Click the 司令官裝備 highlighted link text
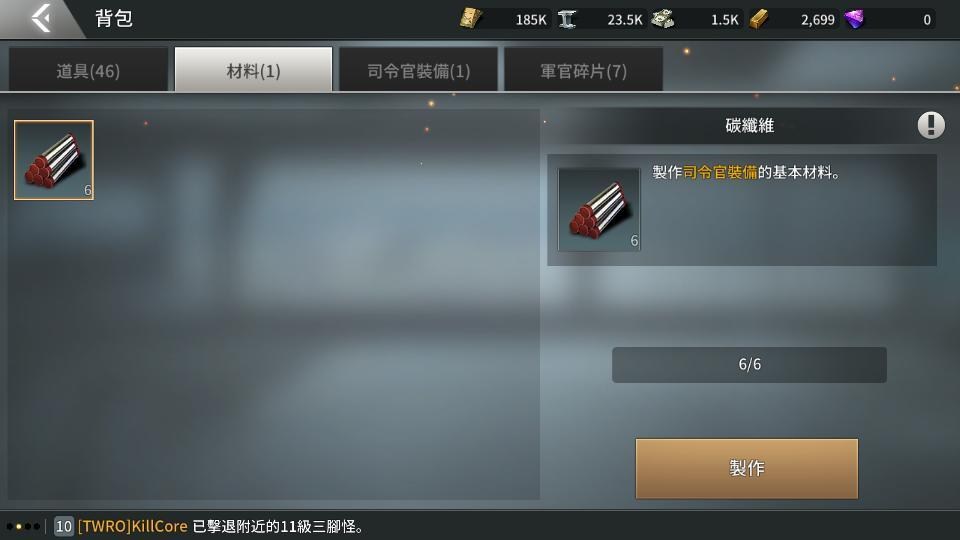 click(x=720, y=173)
